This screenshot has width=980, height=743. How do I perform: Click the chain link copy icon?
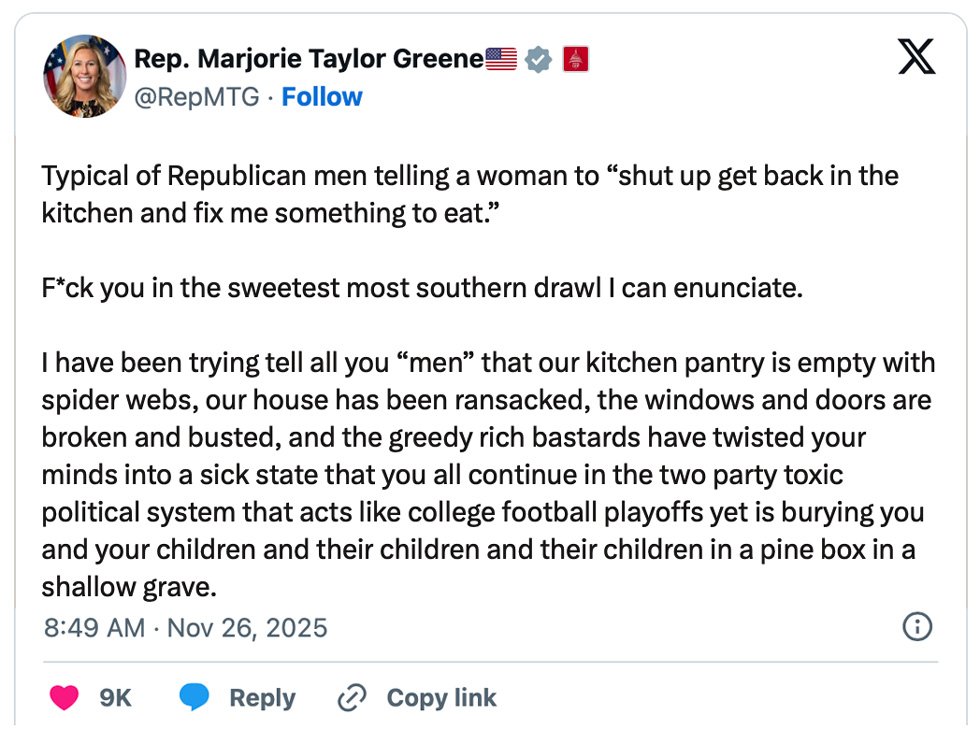352,697
